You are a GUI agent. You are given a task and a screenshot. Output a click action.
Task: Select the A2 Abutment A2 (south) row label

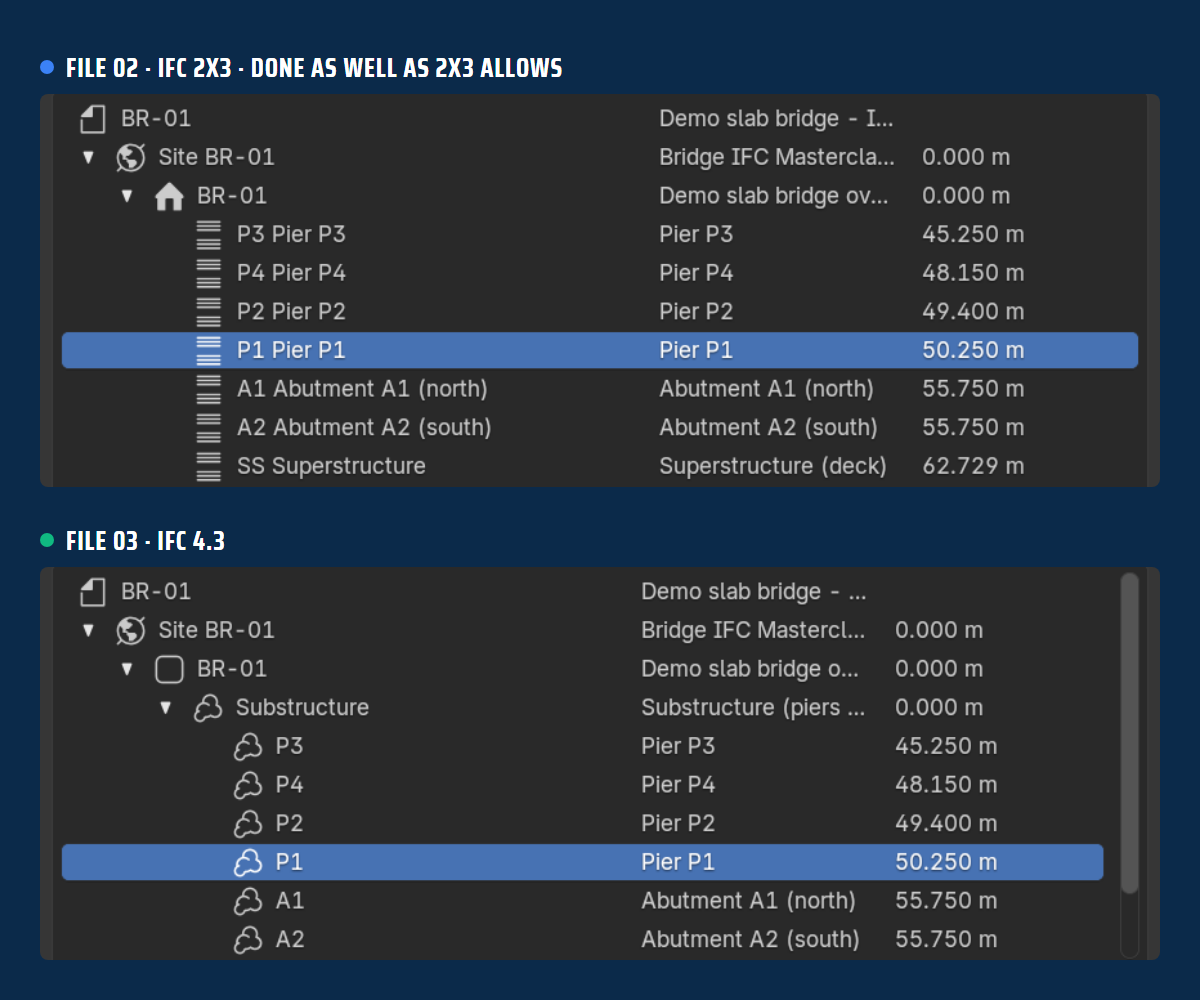(x=364, y=428)
